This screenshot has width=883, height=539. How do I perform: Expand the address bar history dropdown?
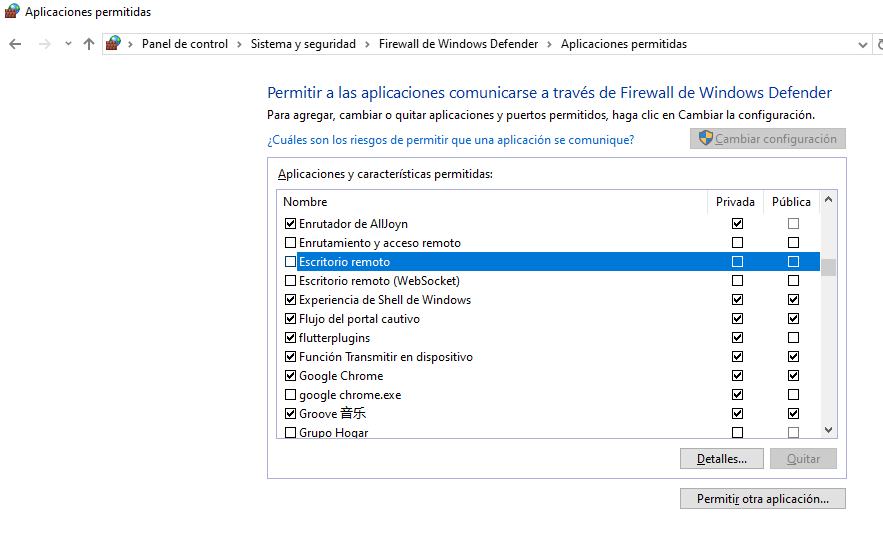click(863, 44)
